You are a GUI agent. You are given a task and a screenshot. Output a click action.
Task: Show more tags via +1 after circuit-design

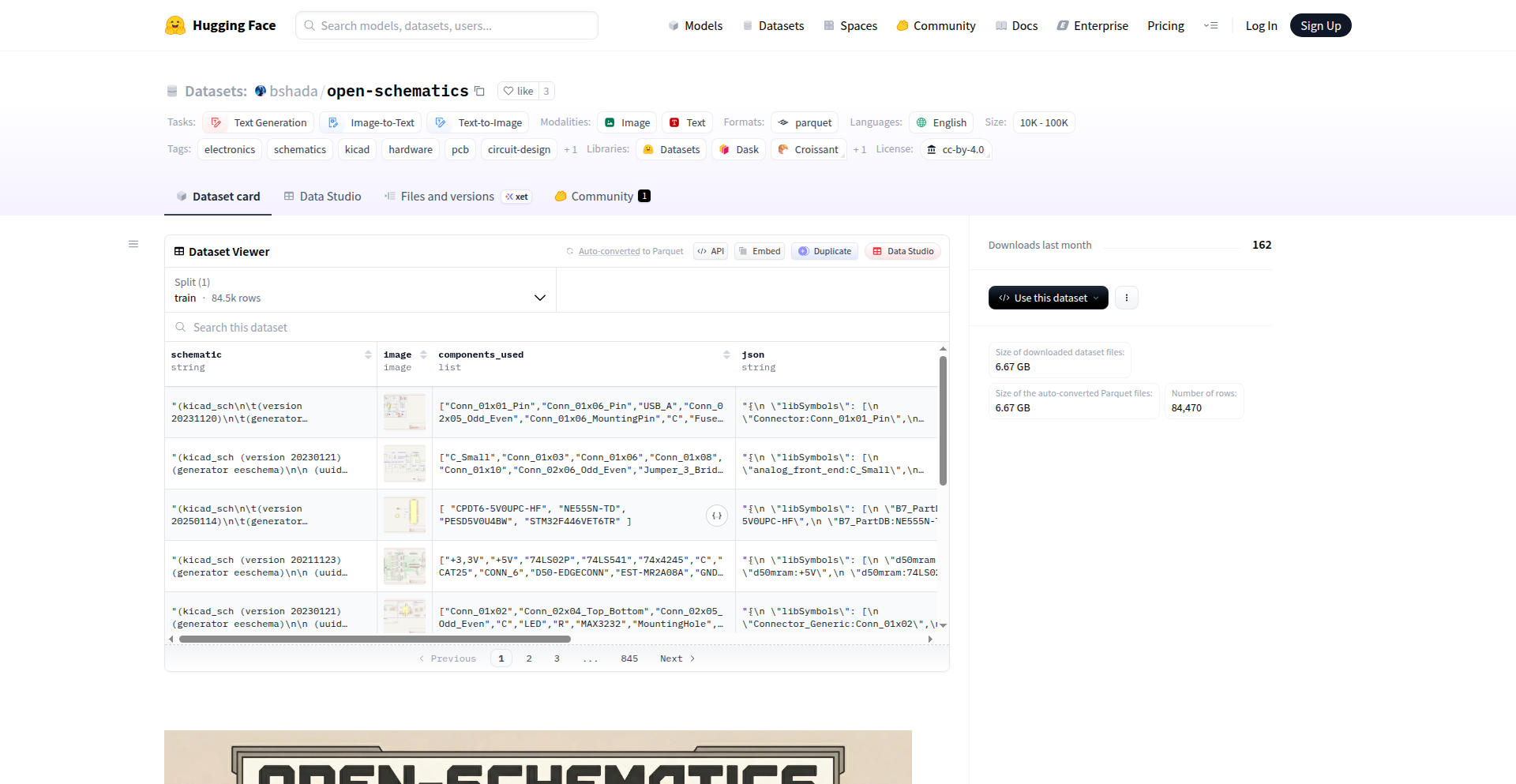[x=570, y=149]
